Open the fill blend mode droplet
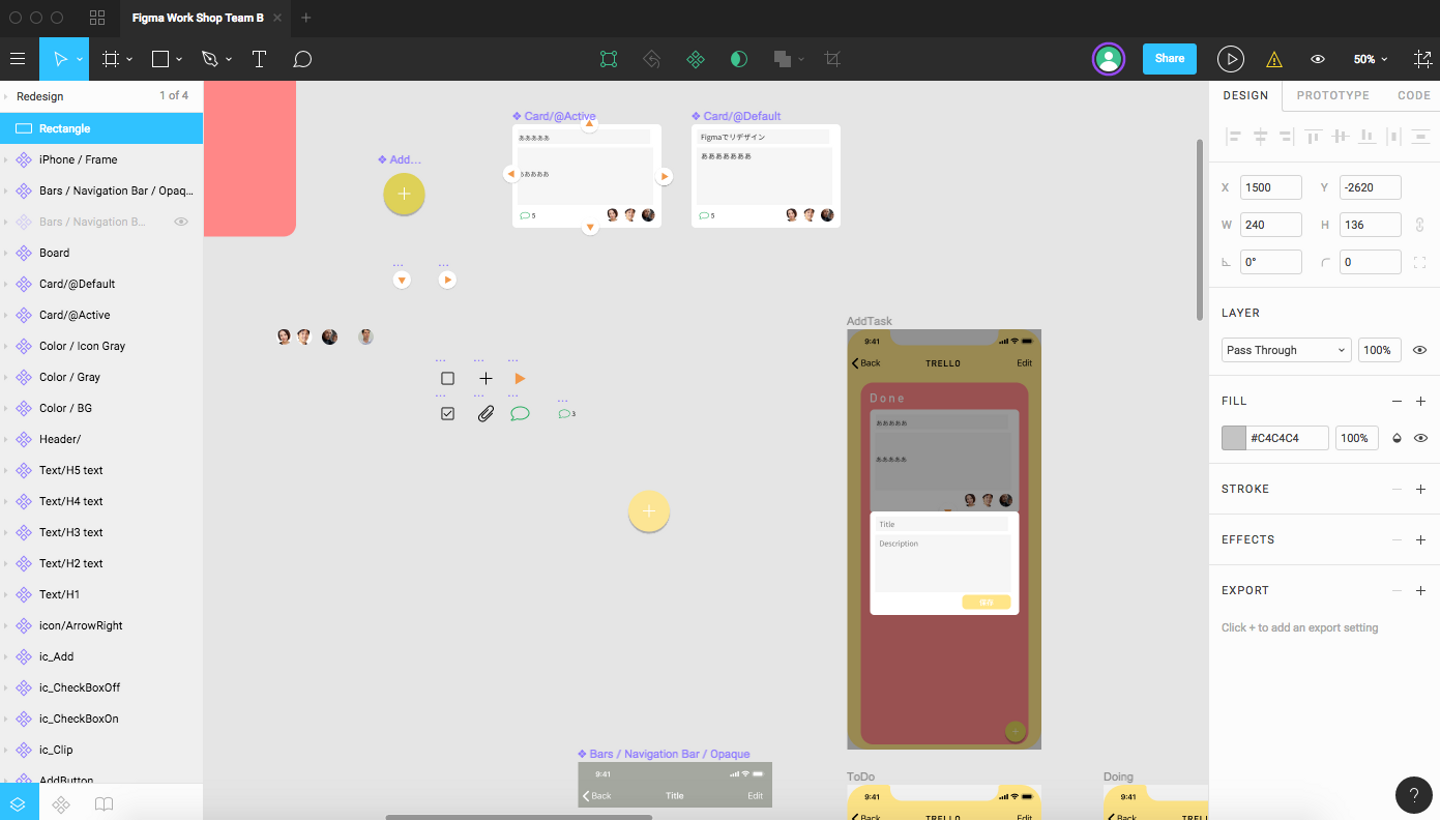1440x820 pixels. (x=1397, y=438)
